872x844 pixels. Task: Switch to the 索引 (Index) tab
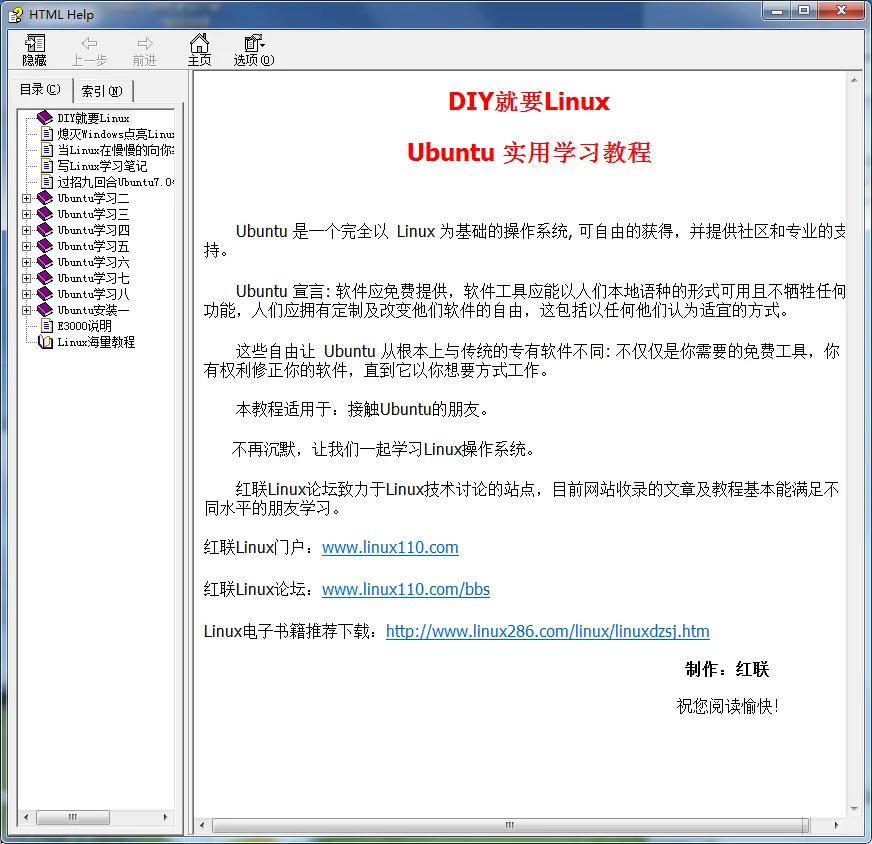click(102, 91)
